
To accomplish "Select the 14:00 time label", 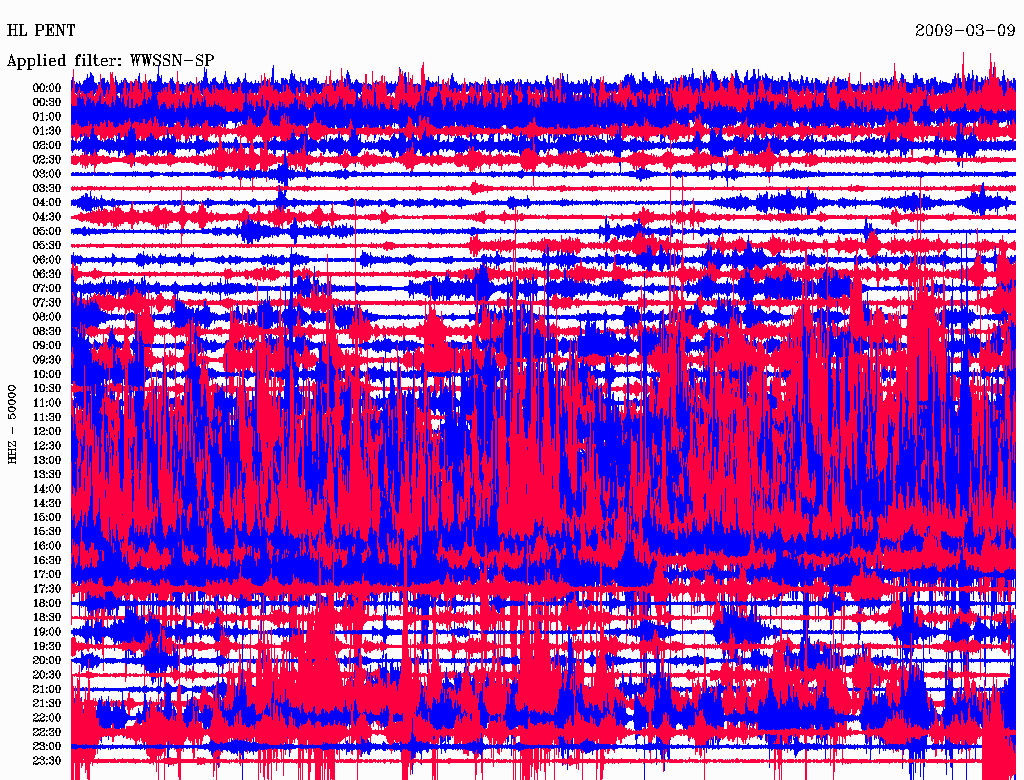I will tap(47, 489).
